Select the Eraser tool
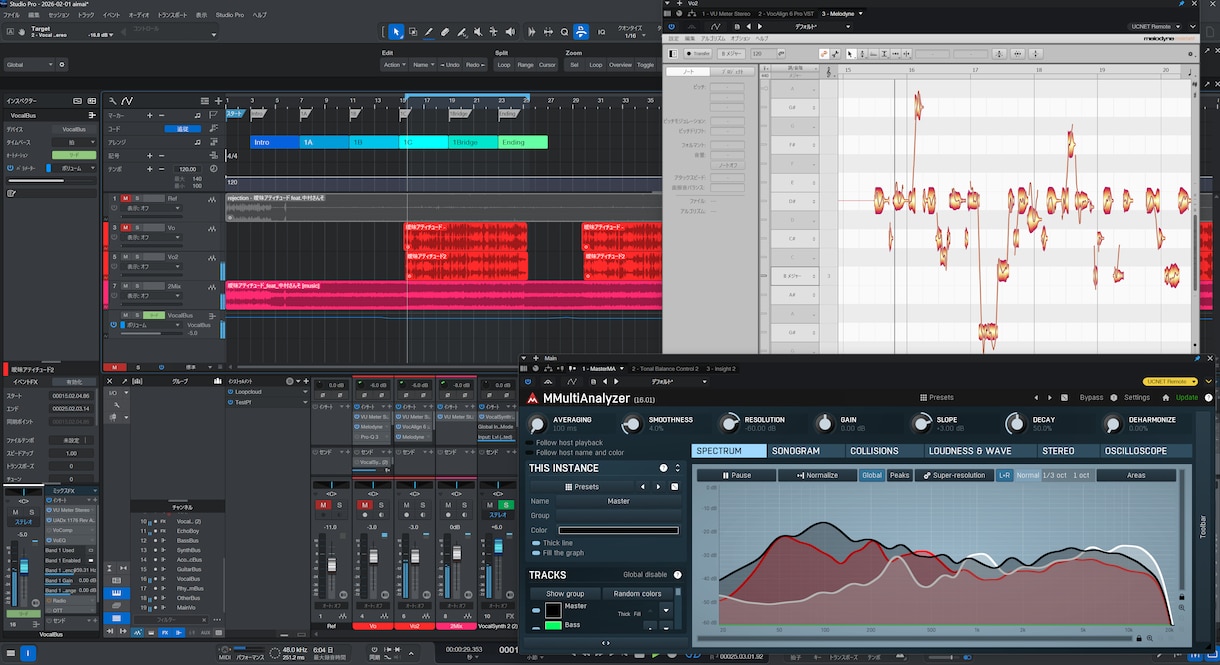 tap(445, 32)
